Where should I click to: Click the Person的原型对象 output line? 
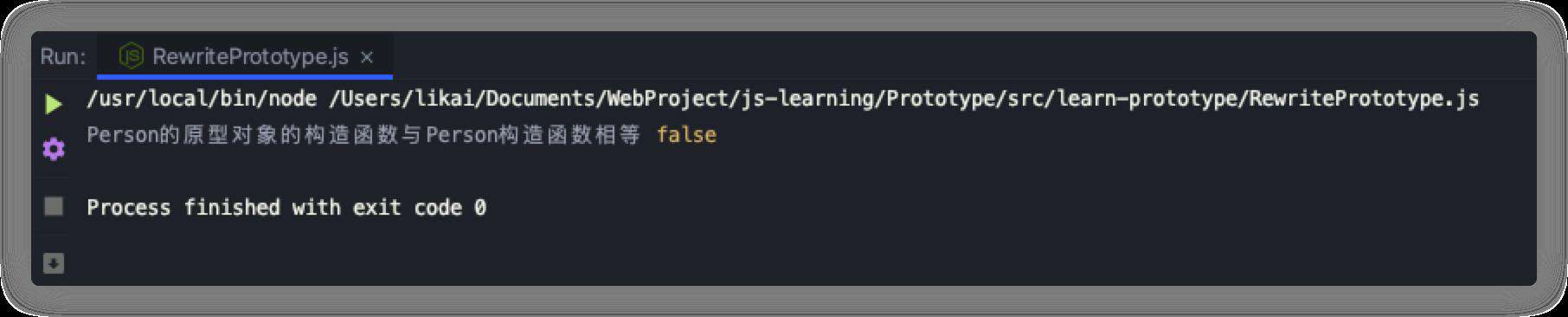click(363, 135)
